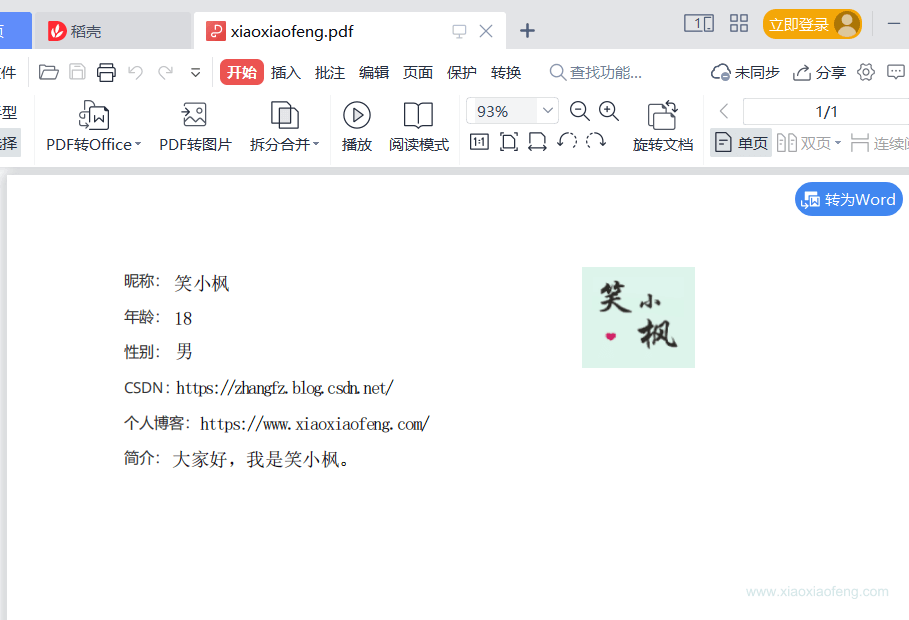Click the text 大家好，我是笑小枫。
909x620 pixels.
[x=261, y=459]
